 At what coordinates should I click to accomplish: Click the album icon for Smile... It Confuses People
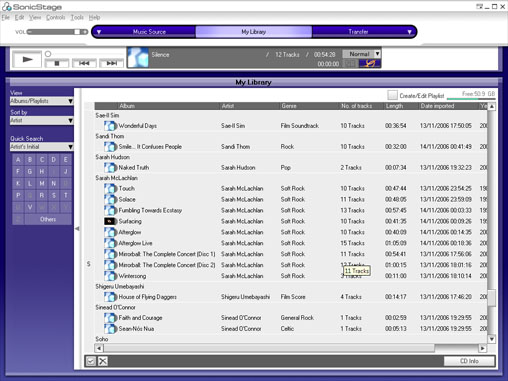click(110, 147)
